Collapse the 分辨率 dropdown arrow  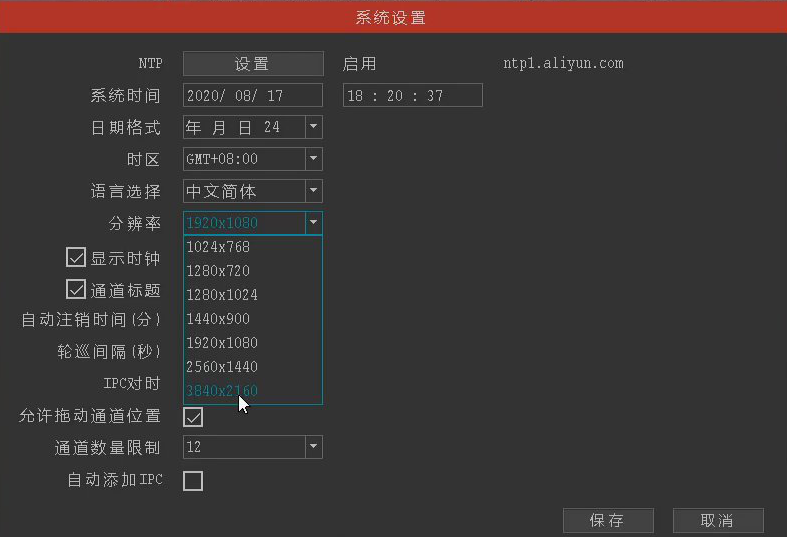313,223
